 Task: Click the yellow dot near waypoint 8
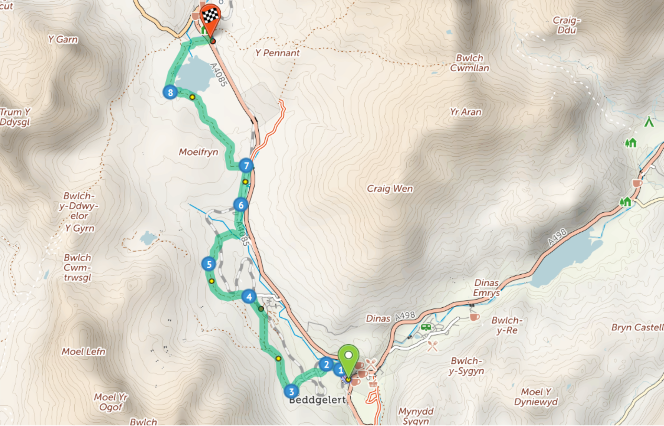tap(192, 97)
